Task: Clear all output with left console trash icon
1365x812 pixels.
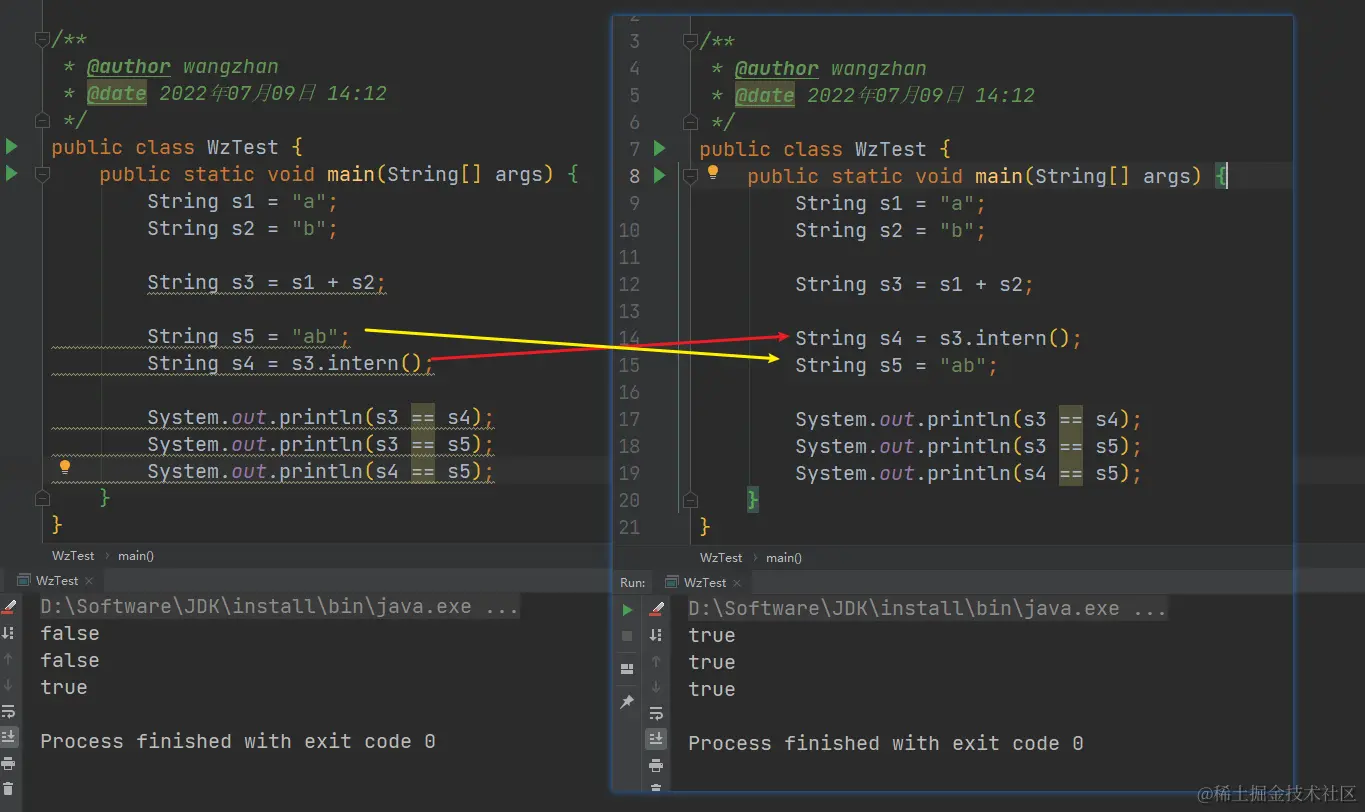Action: coord(8,789)
